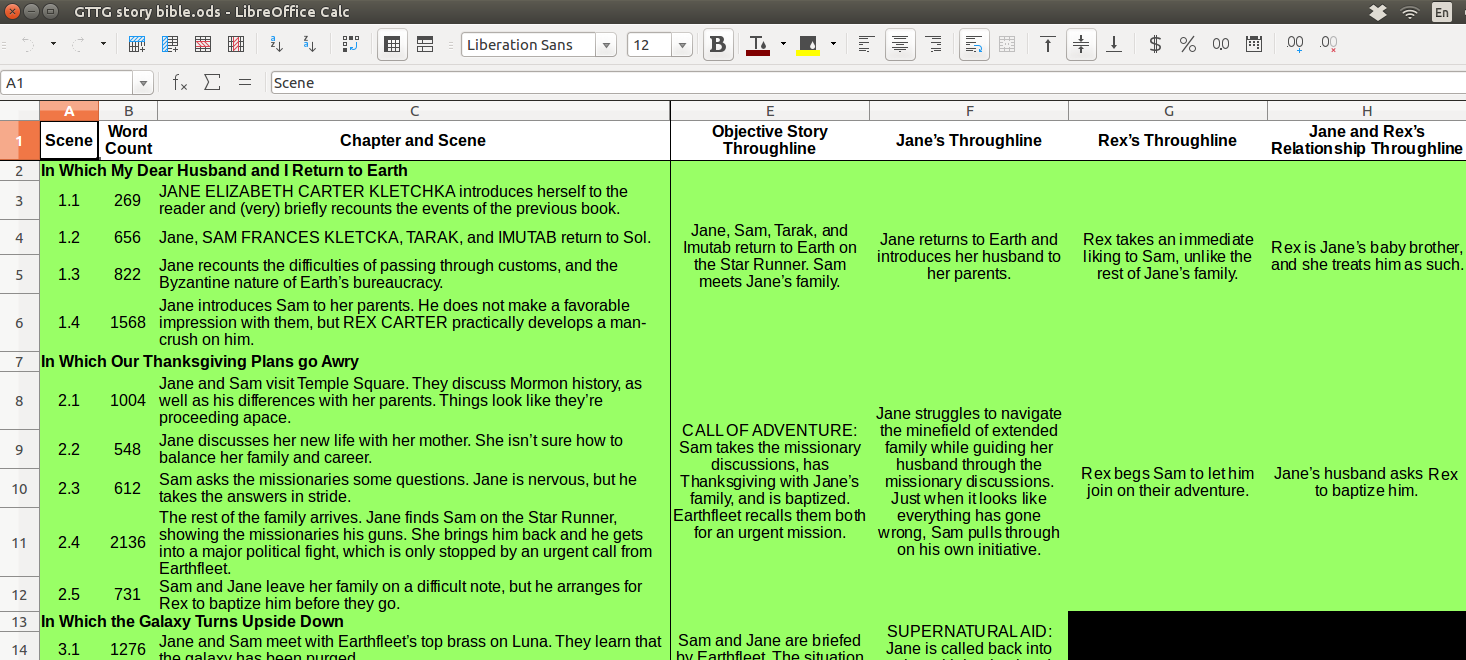Sort ascending with the A-Z icon

click(x=277, y=45)
